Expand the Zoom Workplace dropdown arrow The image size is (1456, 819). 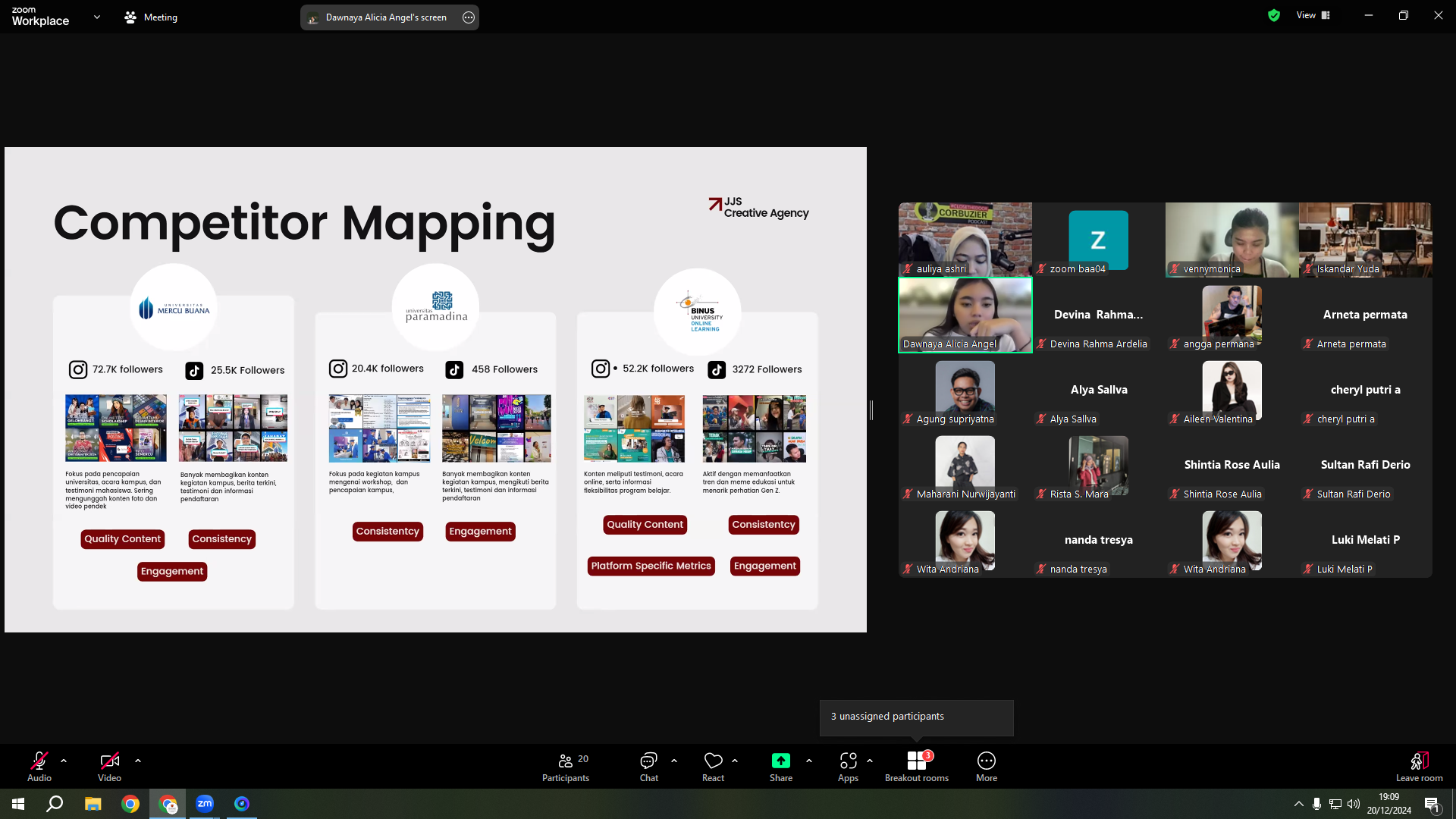click(x=97, y=17)
